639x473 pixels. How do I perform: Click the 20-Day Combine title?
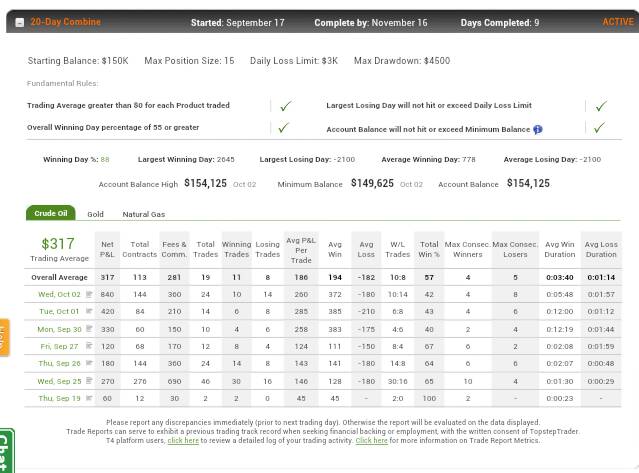point(66,22)
